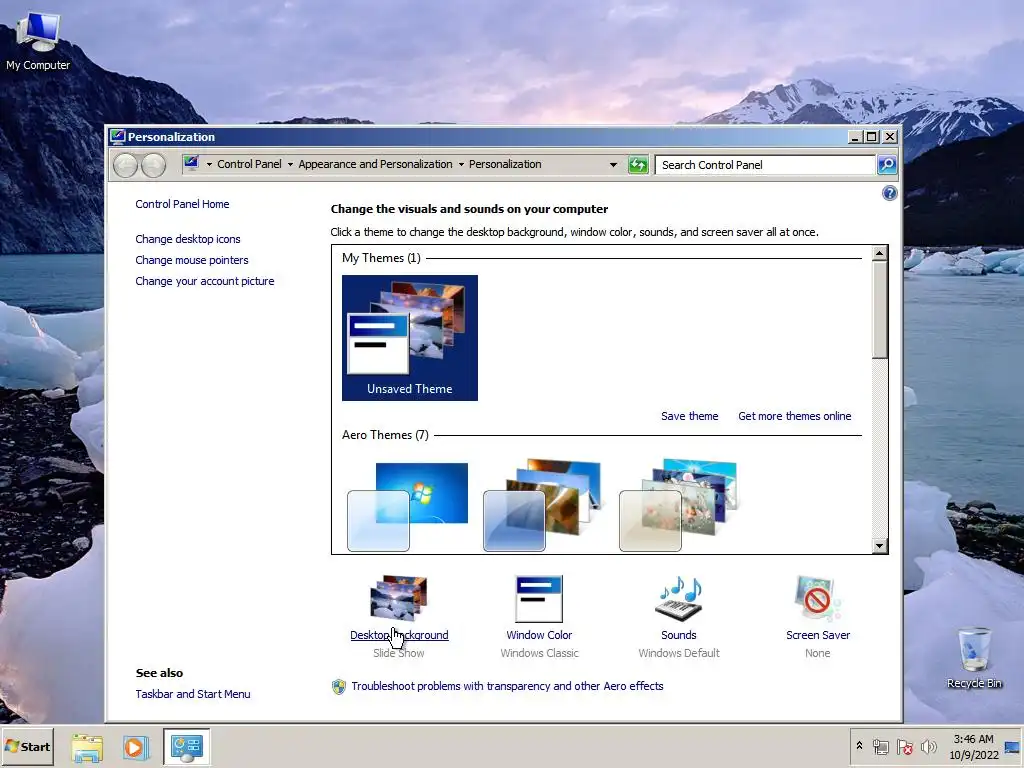Click the help question mark icon

click(889, 193)
